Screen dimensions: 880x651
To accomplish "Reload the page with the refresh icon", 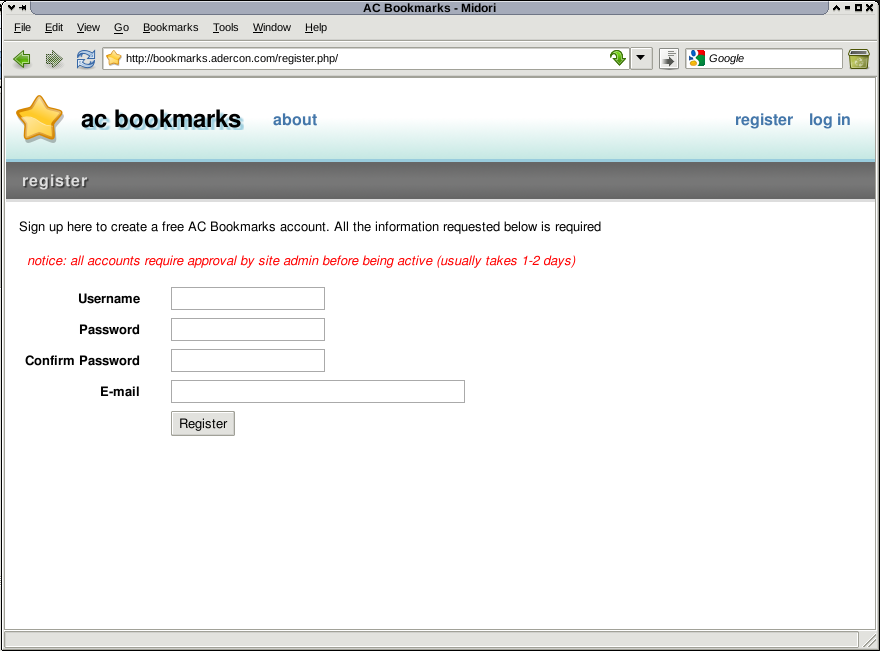I will click(85, 58).
